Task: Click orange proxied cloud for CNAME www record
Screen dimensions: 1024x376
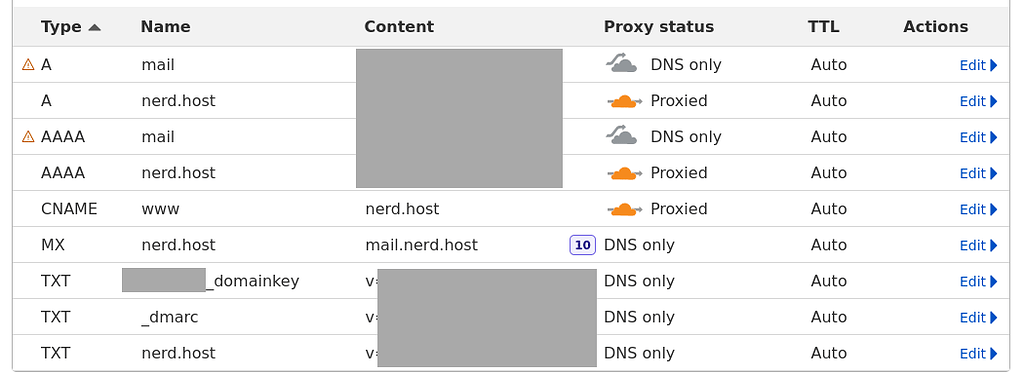Action: click(x=624, y=209)
